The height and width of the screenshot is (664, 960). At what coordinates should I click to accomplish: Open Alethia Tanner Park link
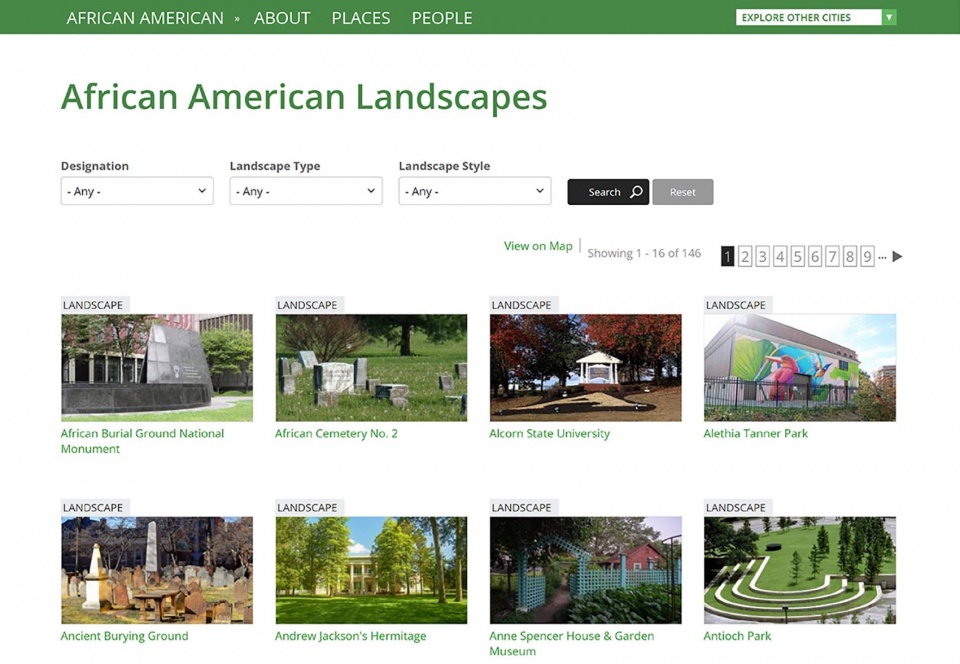click(756, 433)
